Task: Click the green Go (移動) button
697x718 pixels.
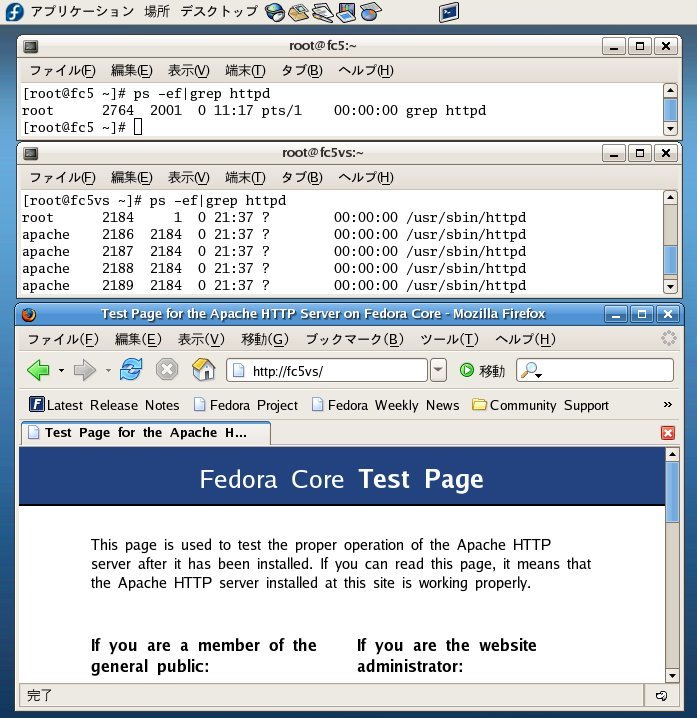Action: pyautogui.click(x=482, y=370)
